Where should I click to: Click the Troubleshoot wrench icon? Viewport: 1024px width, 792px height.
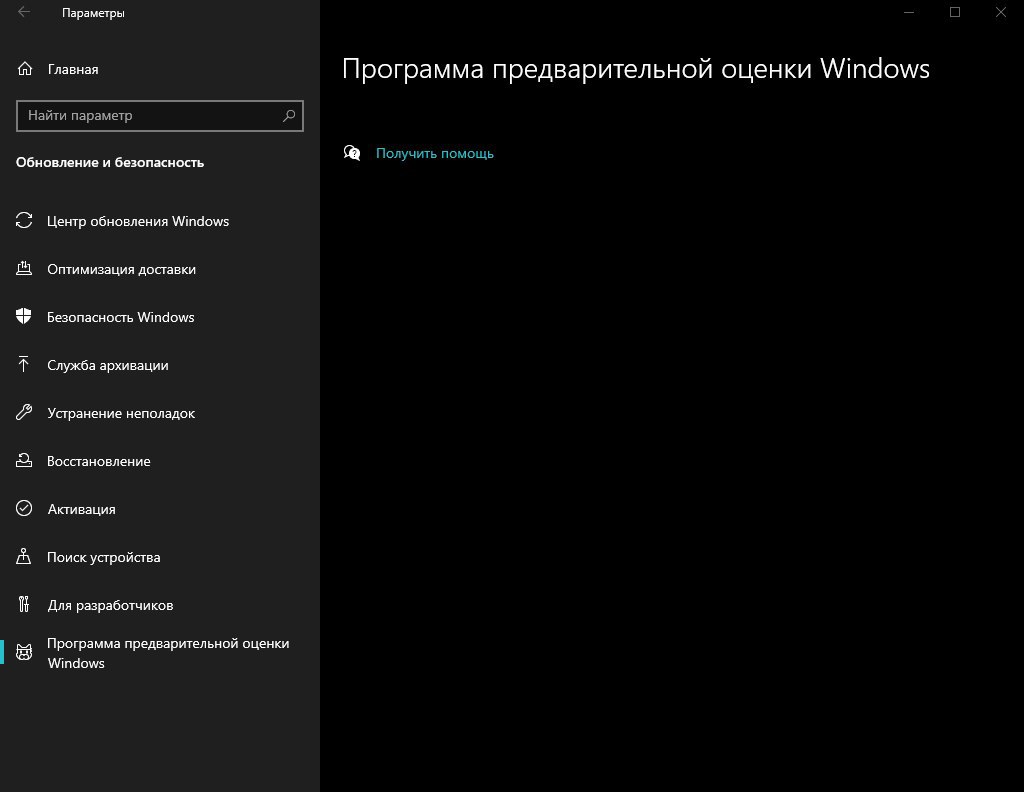coord(24,412)
